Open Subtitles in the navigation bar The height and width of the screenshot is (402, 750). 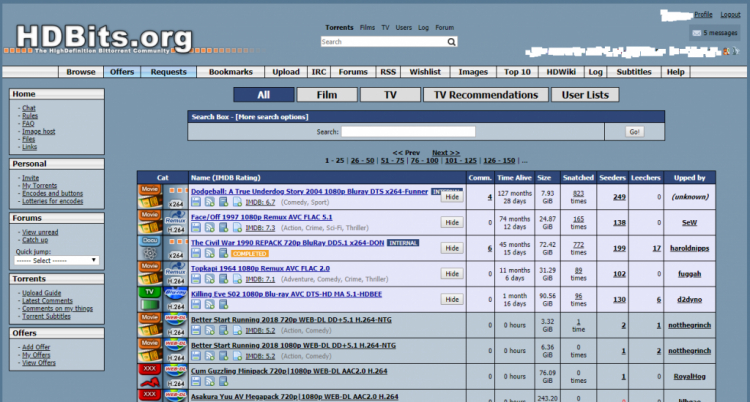pos(634,72)
